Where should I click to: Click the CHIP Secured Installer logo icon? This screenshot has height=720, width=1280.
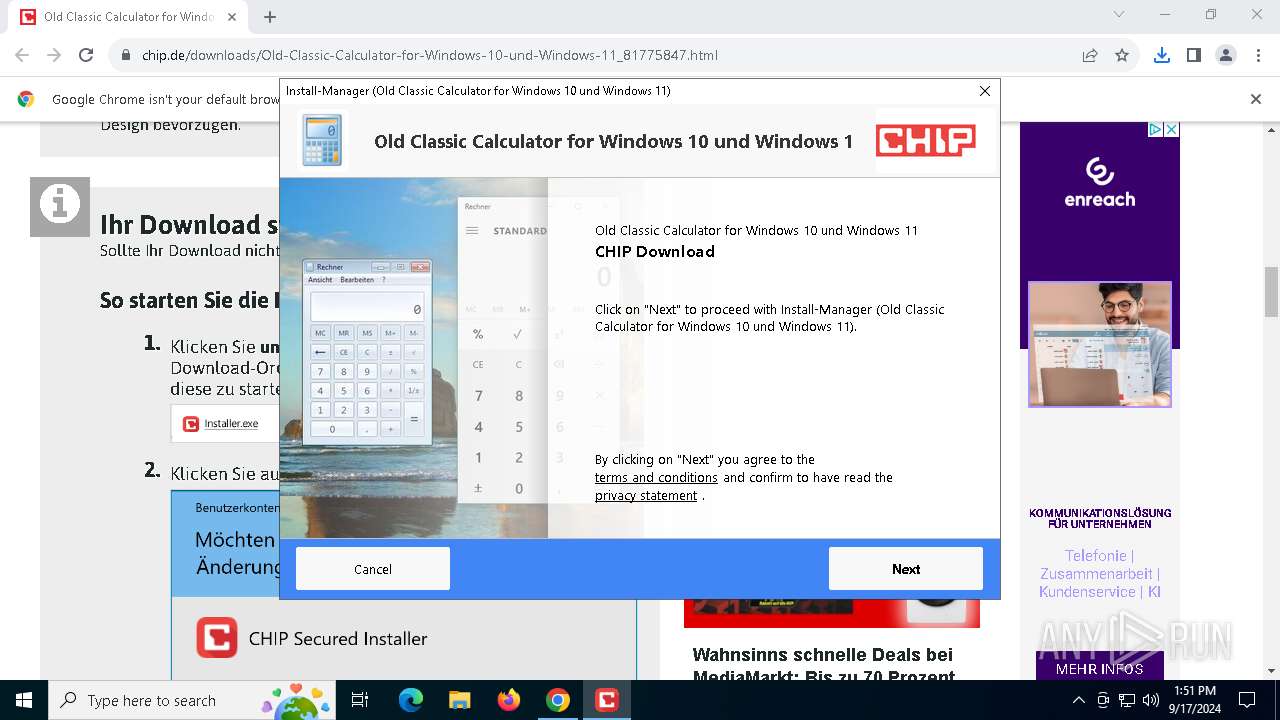point(217,638)
